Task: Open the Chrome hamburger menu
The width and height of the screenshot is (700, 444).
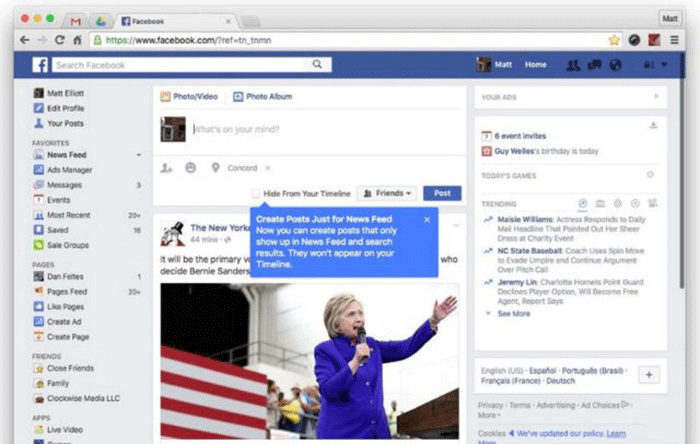Action: (x=674, y=40)
